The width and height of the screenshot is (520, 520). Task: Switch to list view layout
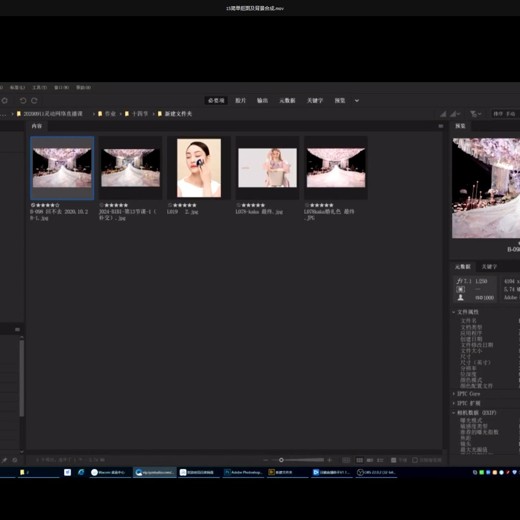380,460
